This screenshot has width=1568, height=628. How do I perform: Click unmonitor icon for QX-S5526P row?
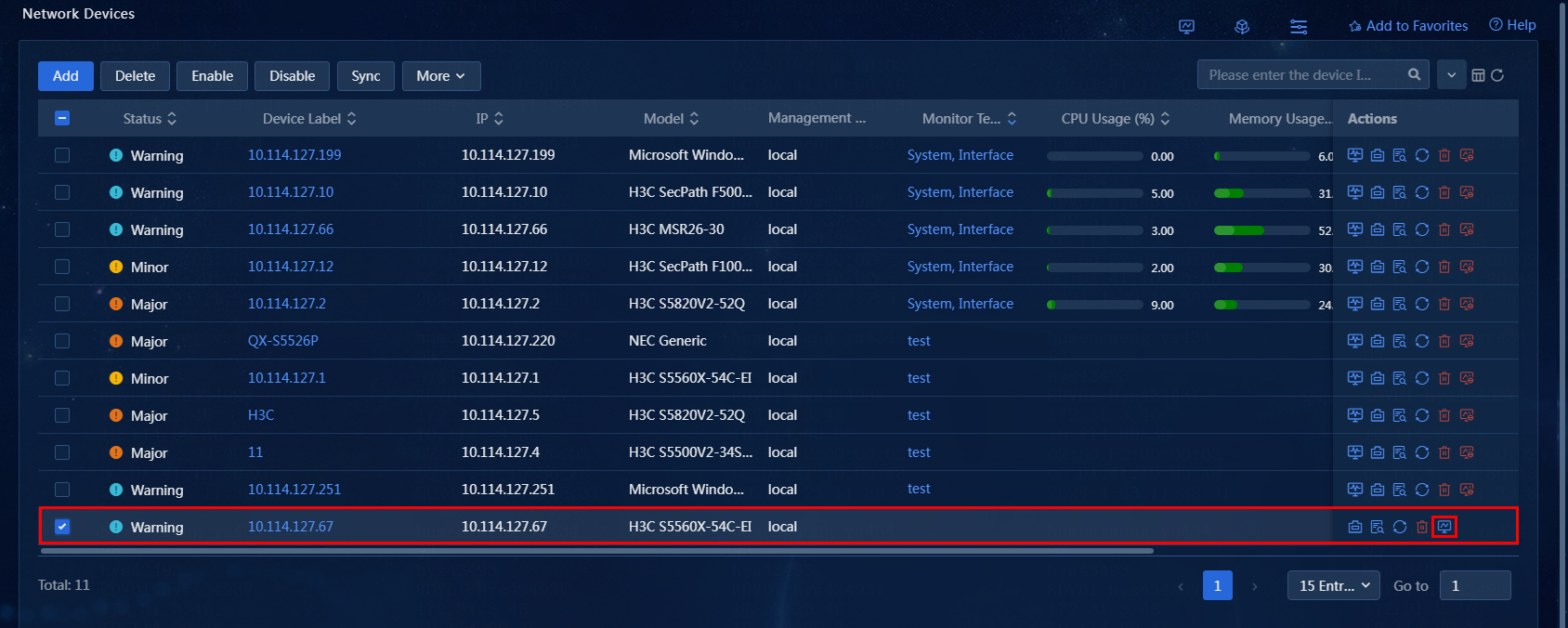point(1467,341)
